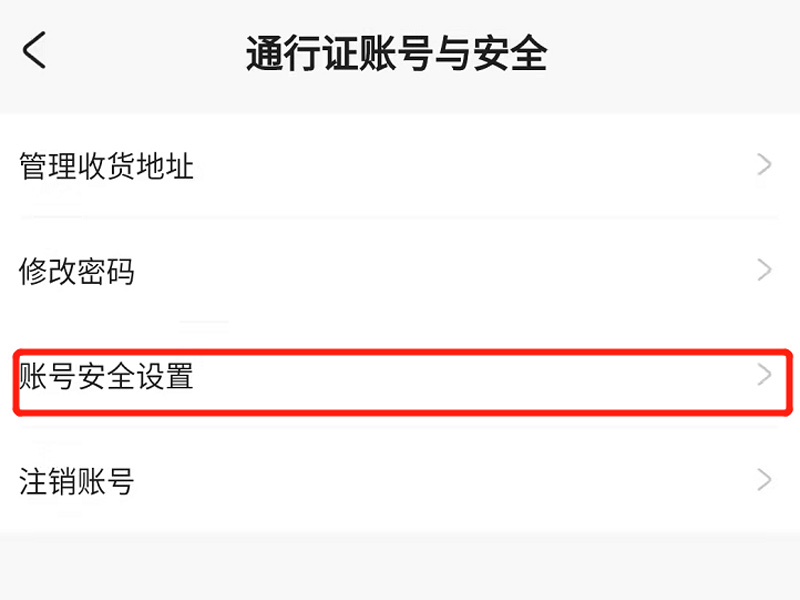Click the empty gray area below 注销账号
800x600 pixels.
coord(400,566)
